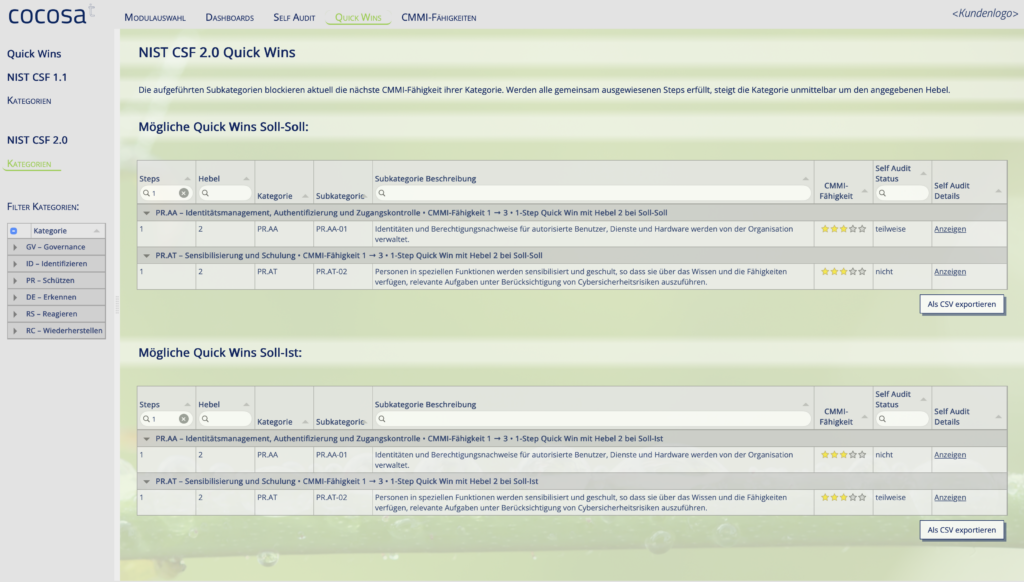Open the Dashboards menu item
The width and height of the screenshot is (1024, 582).
pos(229,18)
